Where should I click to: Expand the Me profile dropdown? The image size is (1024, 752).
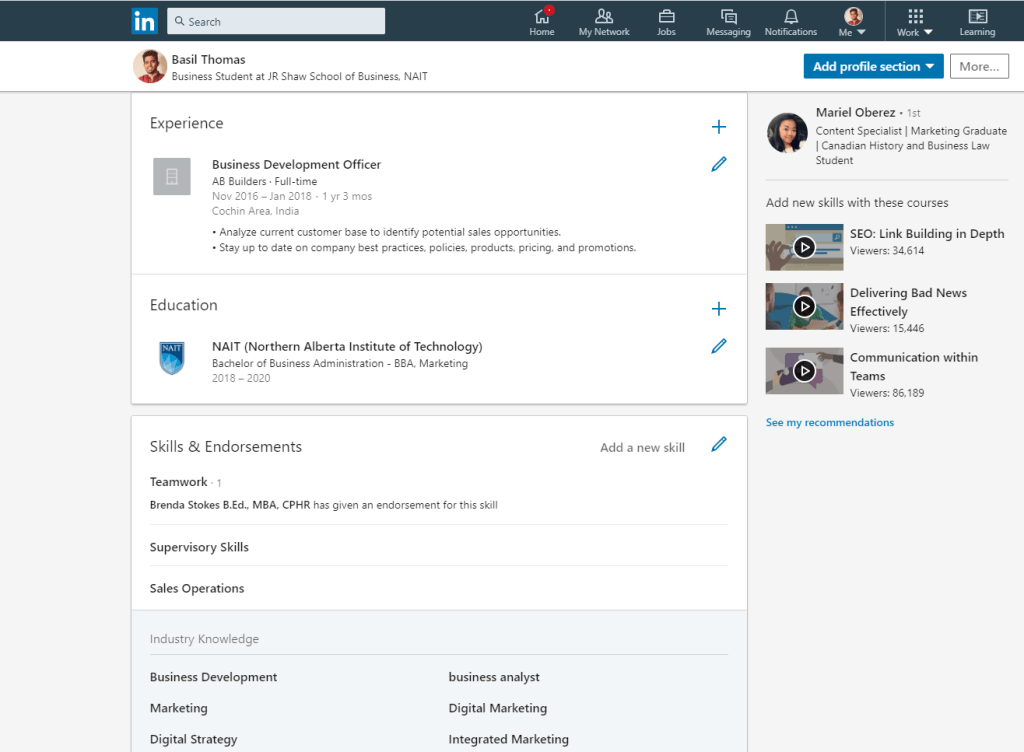pyautogui.click(x=853, y=21)
